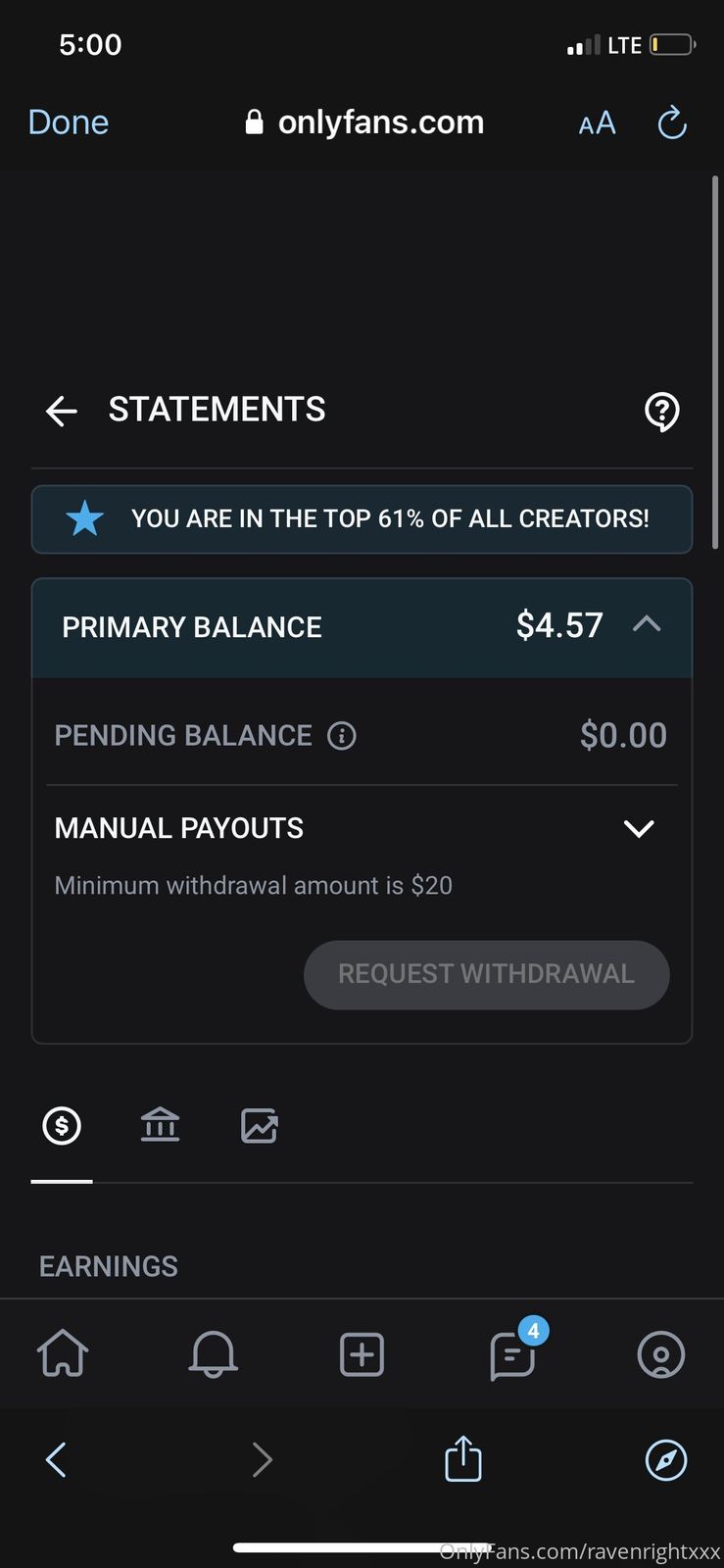Collapse the Primary Balance section

point(647,625)
